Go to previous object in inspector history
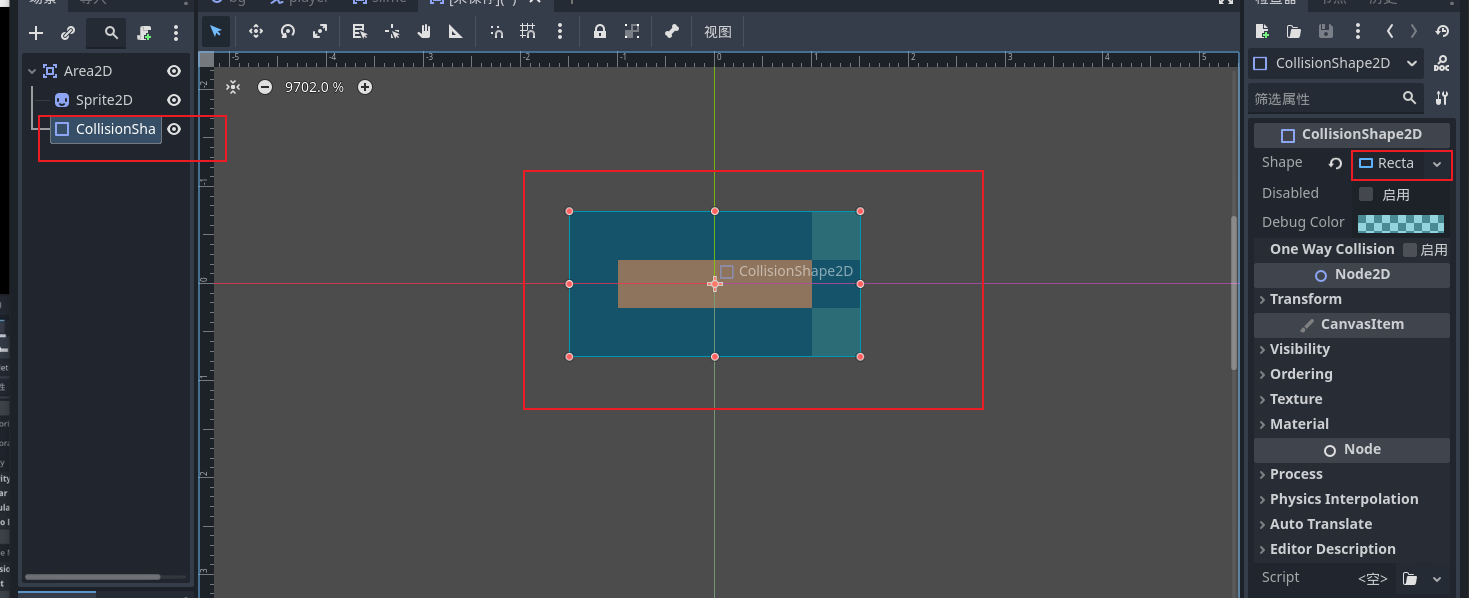 [1390, 32]
